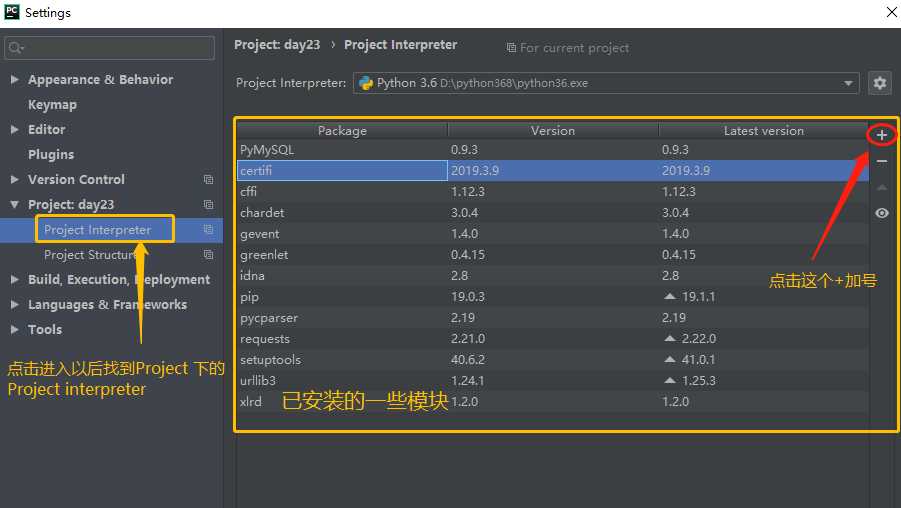Image resolution: width=901 pixels, height=508 pixels.
Task: Click project-level icon next to Project Interpreter
Action: [209, 230]
